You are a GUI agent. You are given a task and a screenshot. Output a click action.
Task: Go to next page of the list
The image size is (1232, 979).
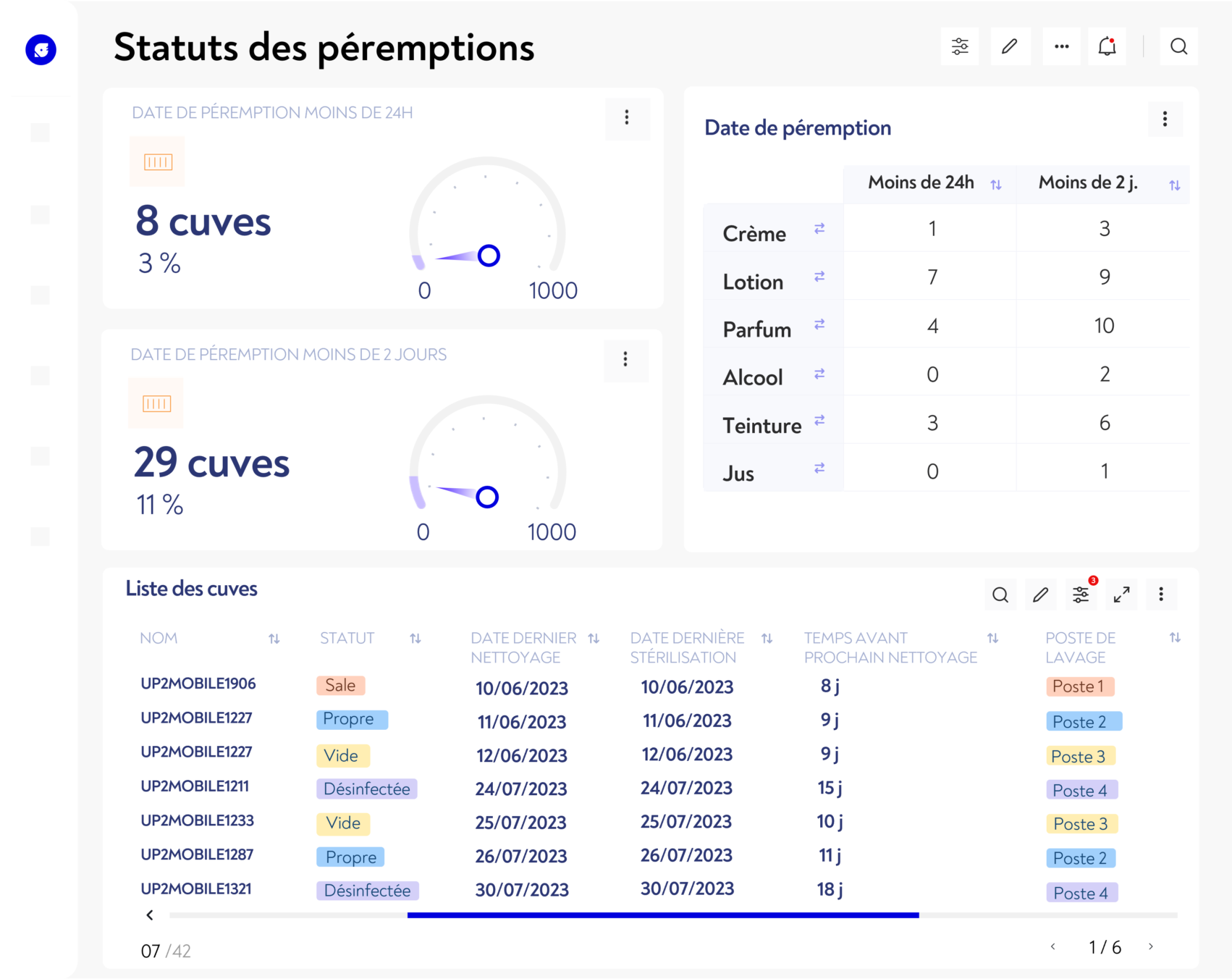[x=1151, y=946]
